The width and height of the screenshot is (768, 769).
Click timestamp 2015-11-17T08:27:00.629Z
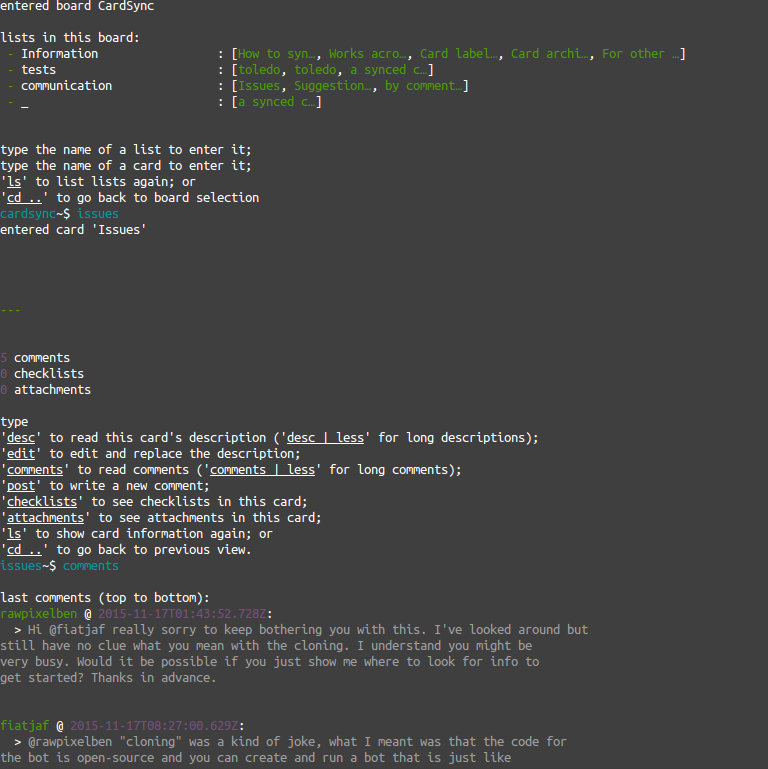[x=154, y=726]
